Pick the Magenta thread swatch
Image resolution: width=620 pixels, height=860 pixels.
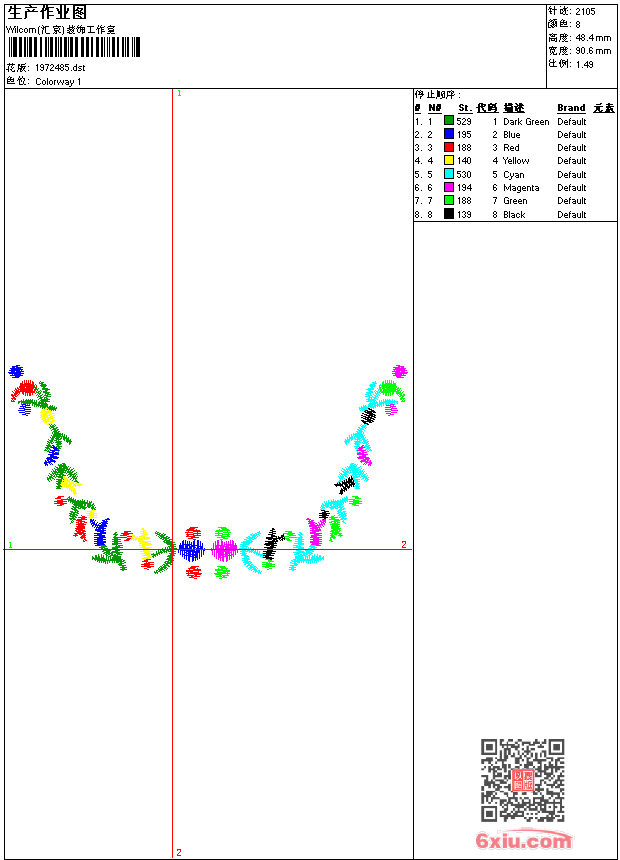click(x=448, y=186)
